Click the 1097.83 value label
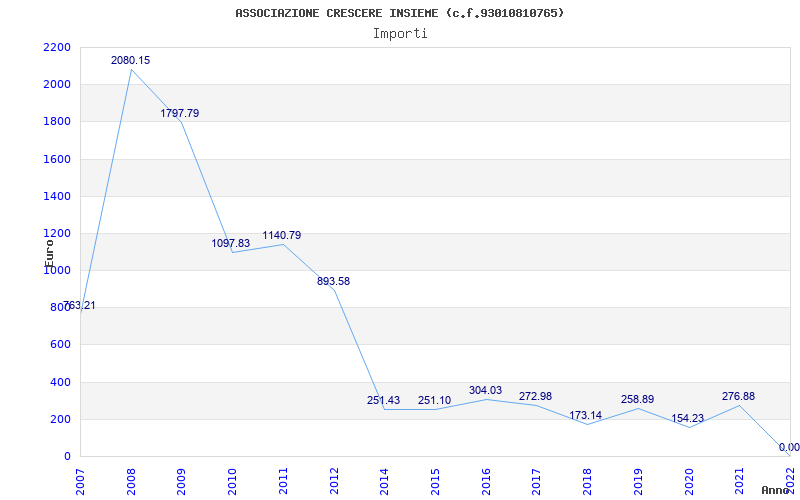The height and width of the screenshot is (500, 800). point(231,243)
